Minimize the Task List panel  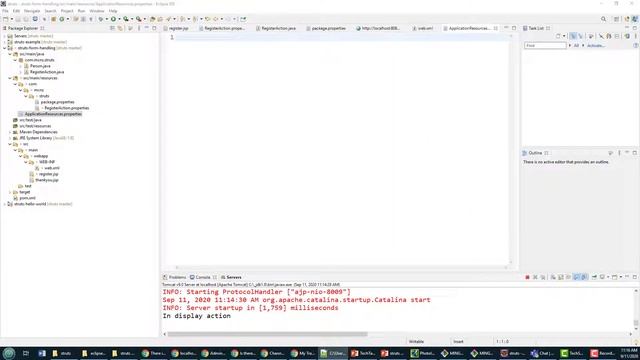pos(627,28)
